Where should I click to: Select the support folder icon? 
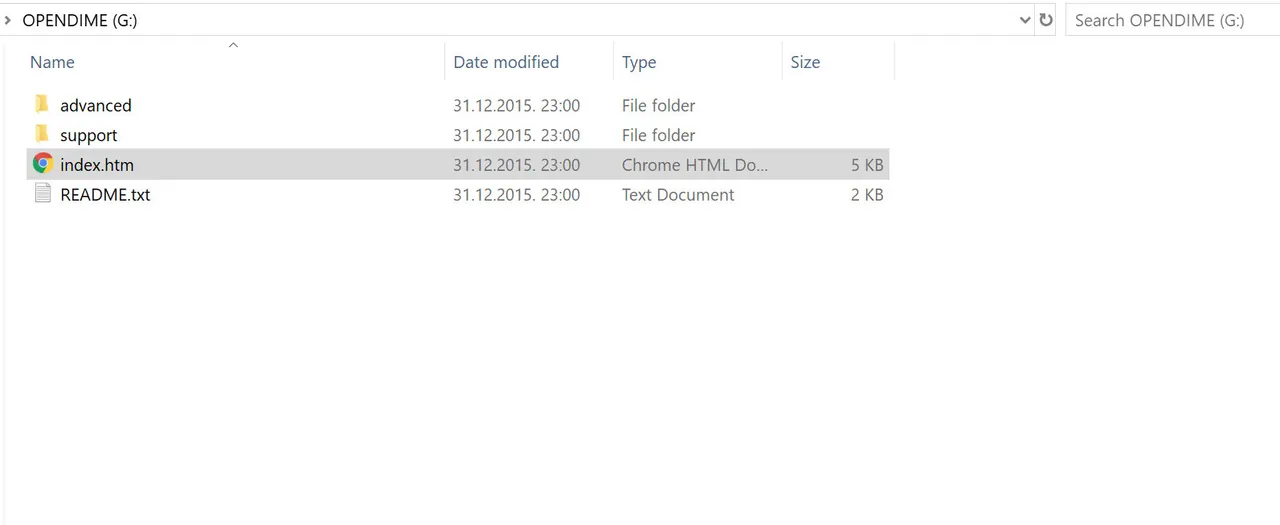tap(41, 134)
